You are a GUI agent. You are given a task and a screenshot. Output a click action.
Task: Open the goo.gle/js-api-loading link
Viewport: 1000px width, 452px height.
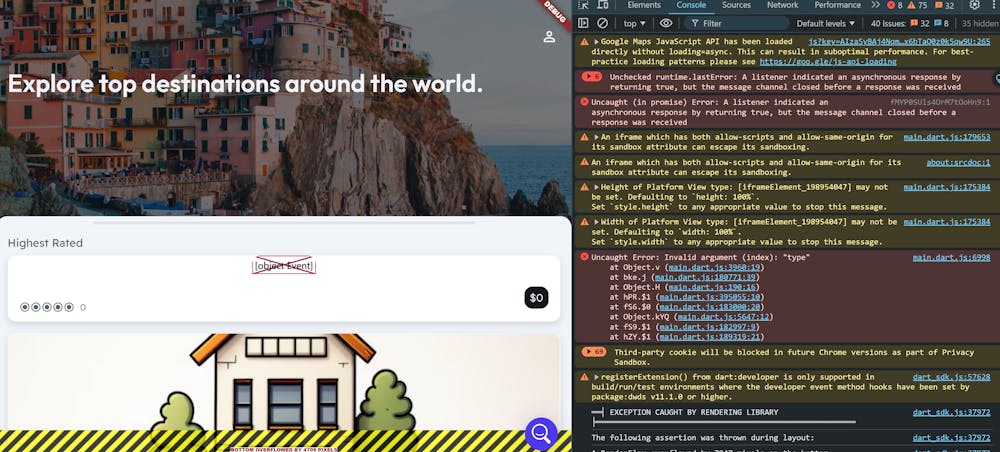coord(828,62)
